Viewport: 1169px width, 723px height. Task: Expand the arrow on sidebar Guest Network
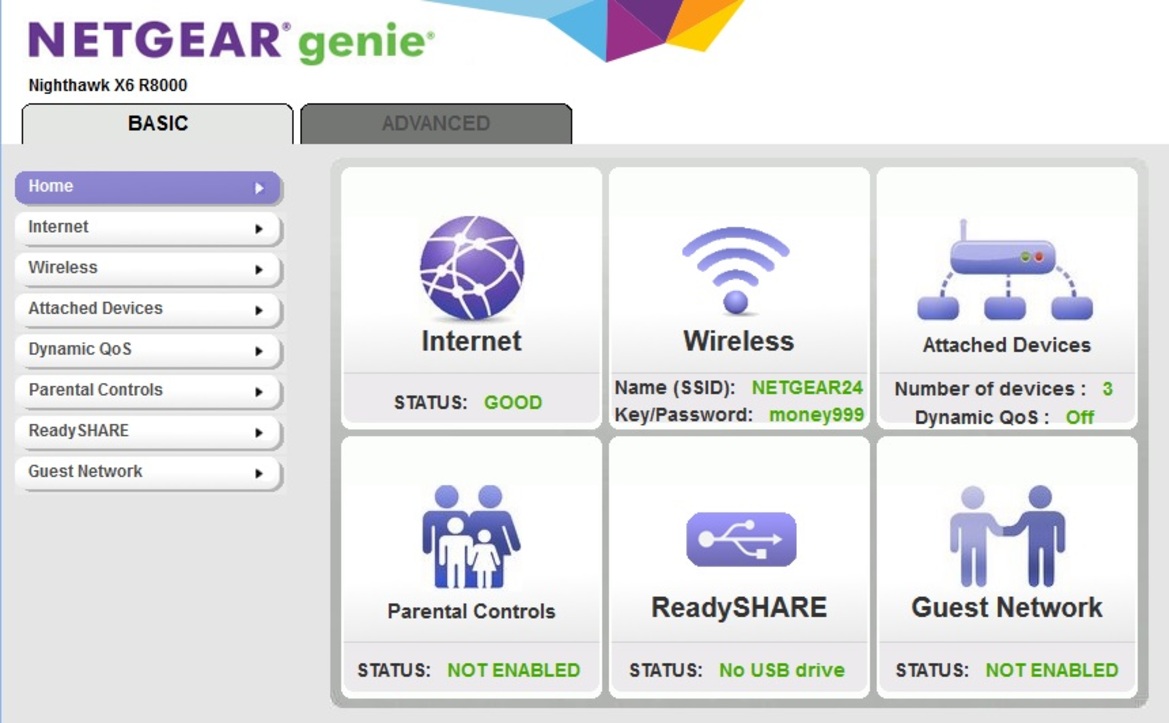pyautogui.click(x=259, y=473)
